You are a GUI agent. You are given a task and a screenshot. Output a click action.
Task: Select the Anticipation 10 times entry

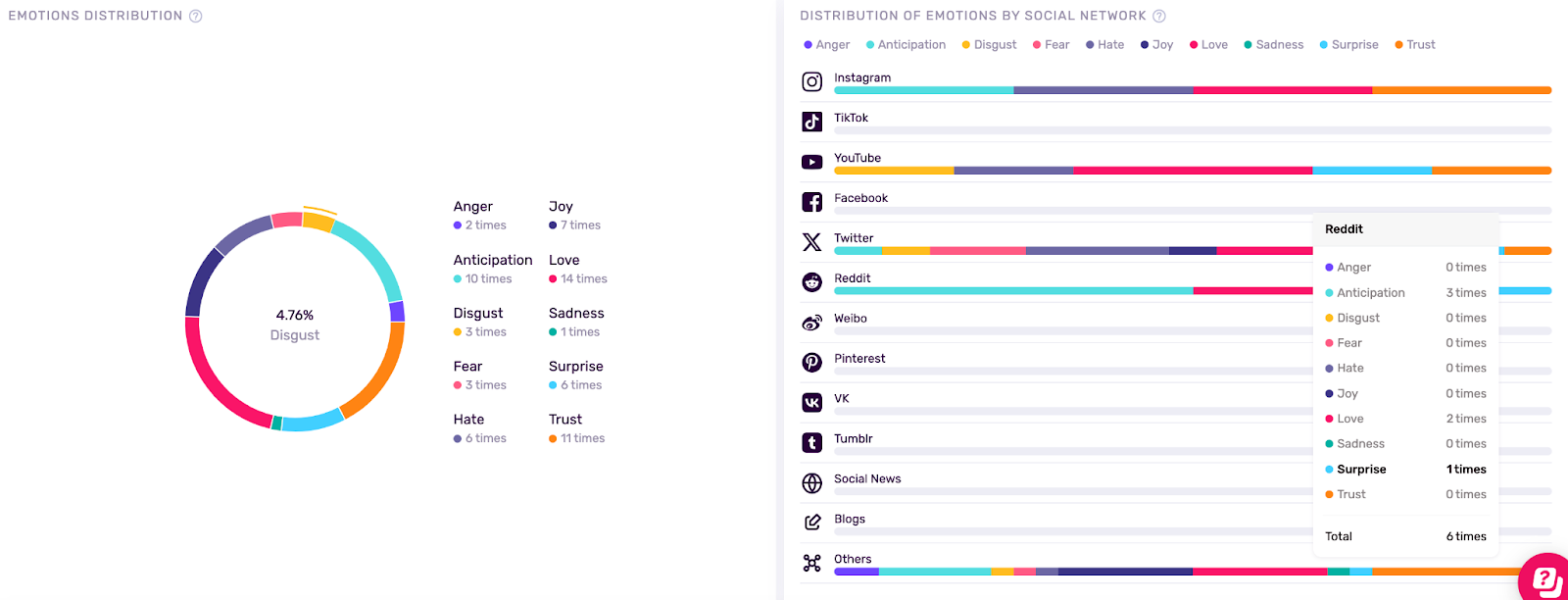(492, 270)
